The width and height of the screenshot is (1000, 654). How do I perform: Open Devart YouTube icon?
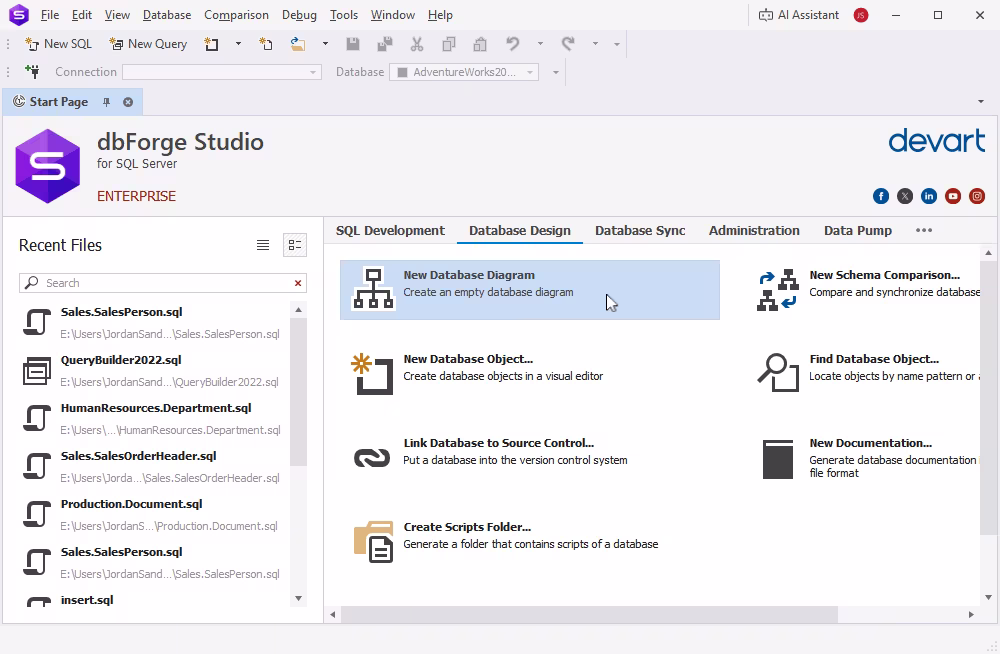coord(953,197)
